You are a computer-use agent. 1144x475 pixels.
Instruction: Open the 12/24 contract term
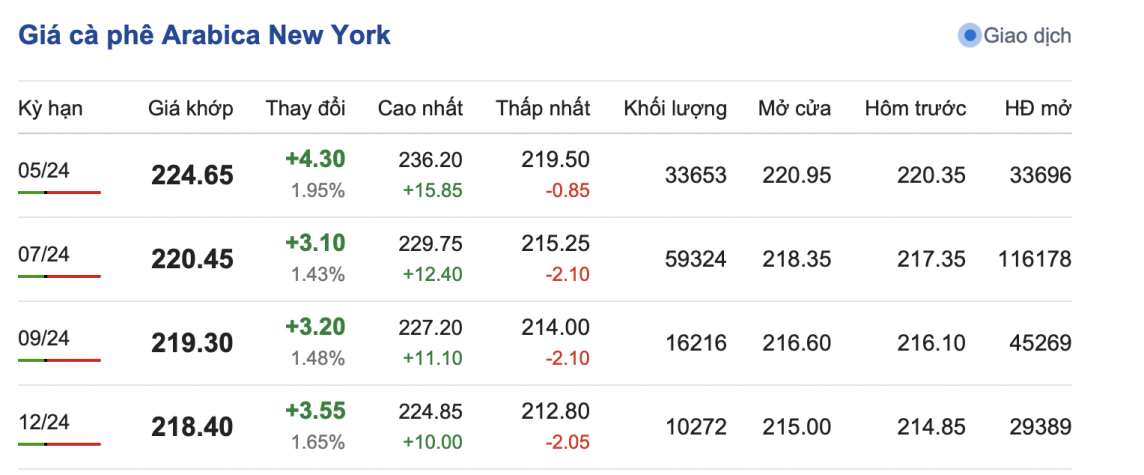click(x=44, y=422)
